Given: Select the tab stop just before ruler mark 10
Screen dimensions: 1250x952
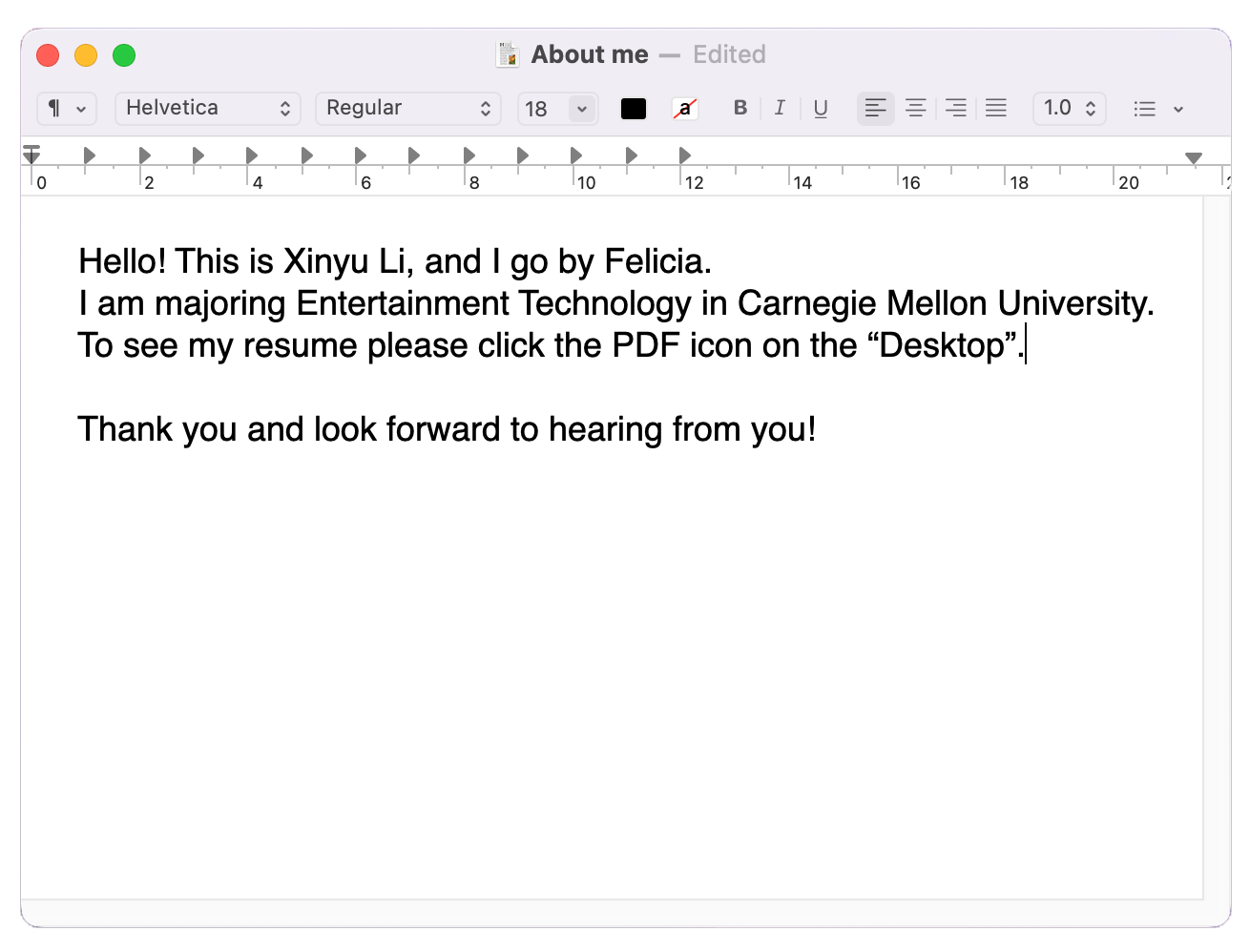Looking at the screenshot, I should (x=575, y=155).
